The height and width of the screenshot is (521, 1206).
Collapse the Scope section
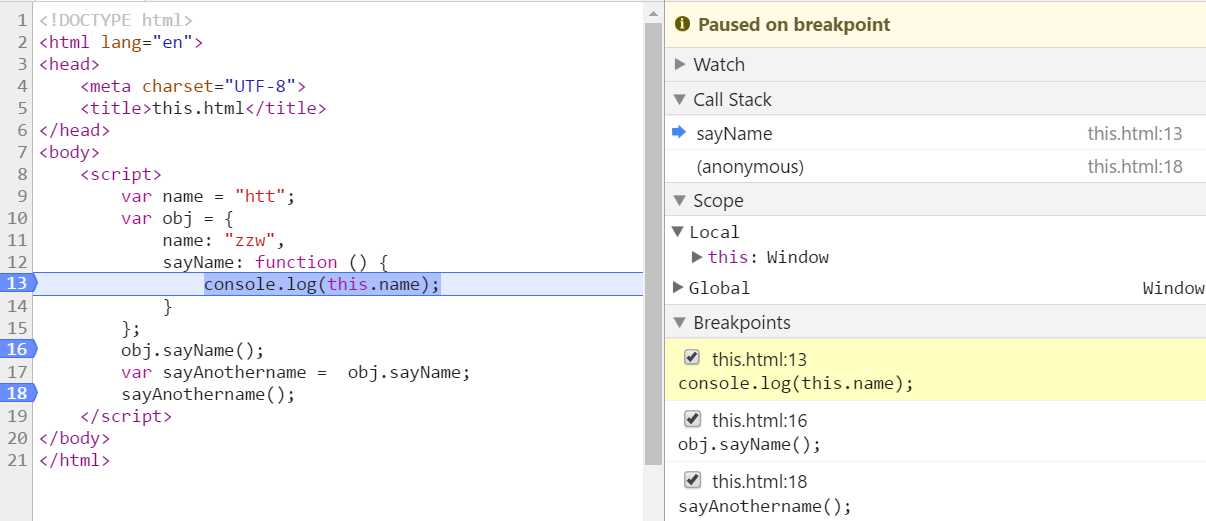click(x=681, y=200)
